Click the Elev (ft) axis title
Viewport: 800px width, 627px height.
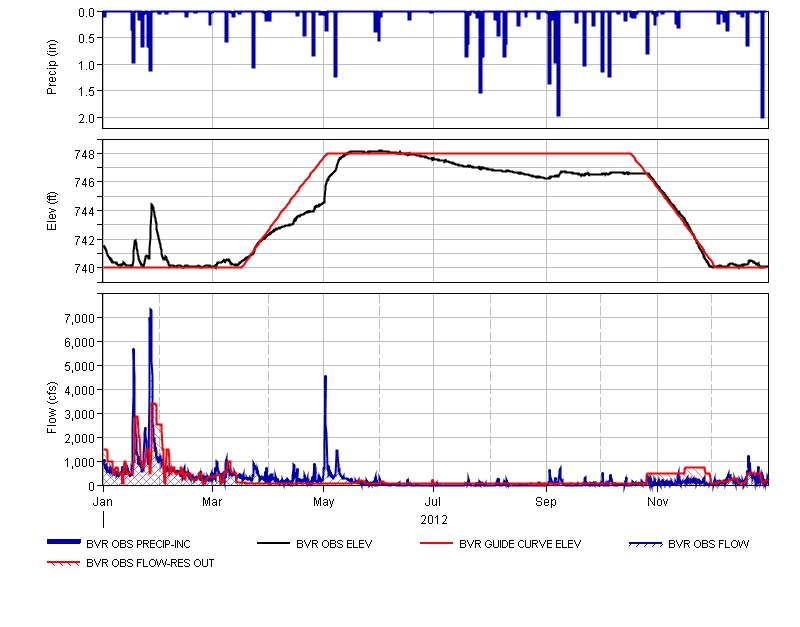pyautogui.click(x=52, y=211)
